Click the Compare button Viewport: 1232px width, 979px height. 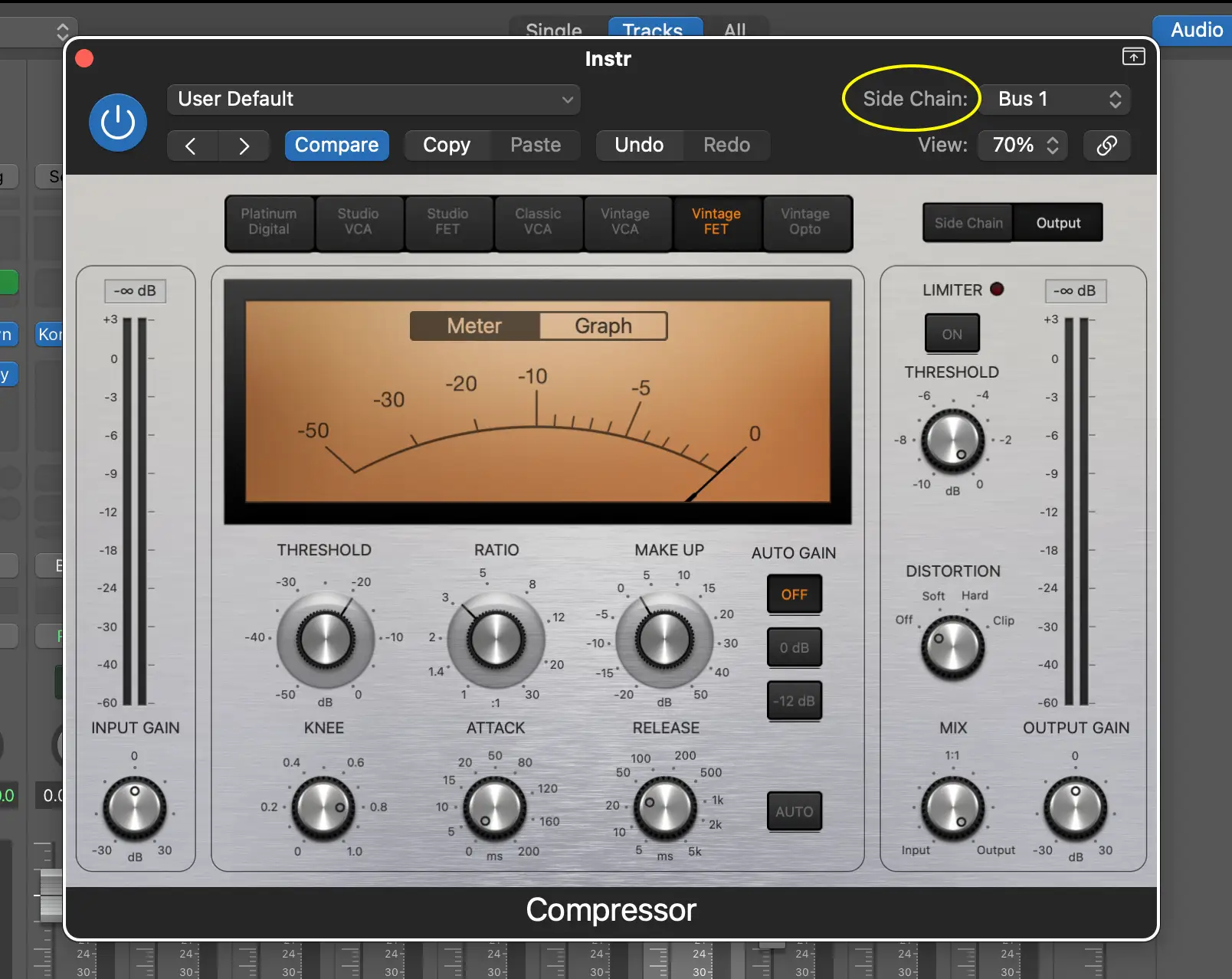(336, 146)
